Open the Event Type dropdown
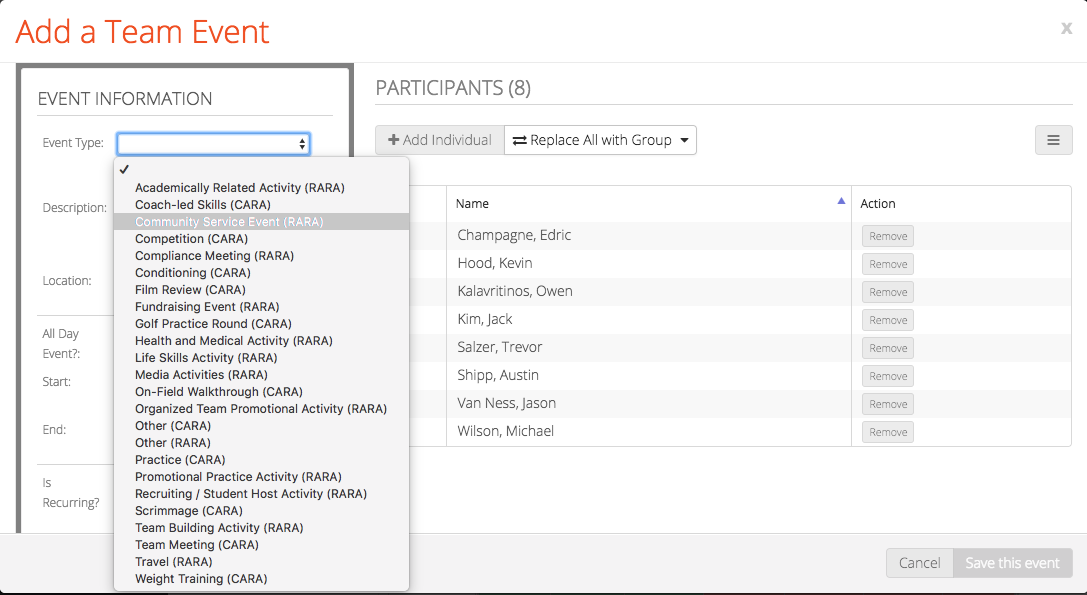 point(214,144)
